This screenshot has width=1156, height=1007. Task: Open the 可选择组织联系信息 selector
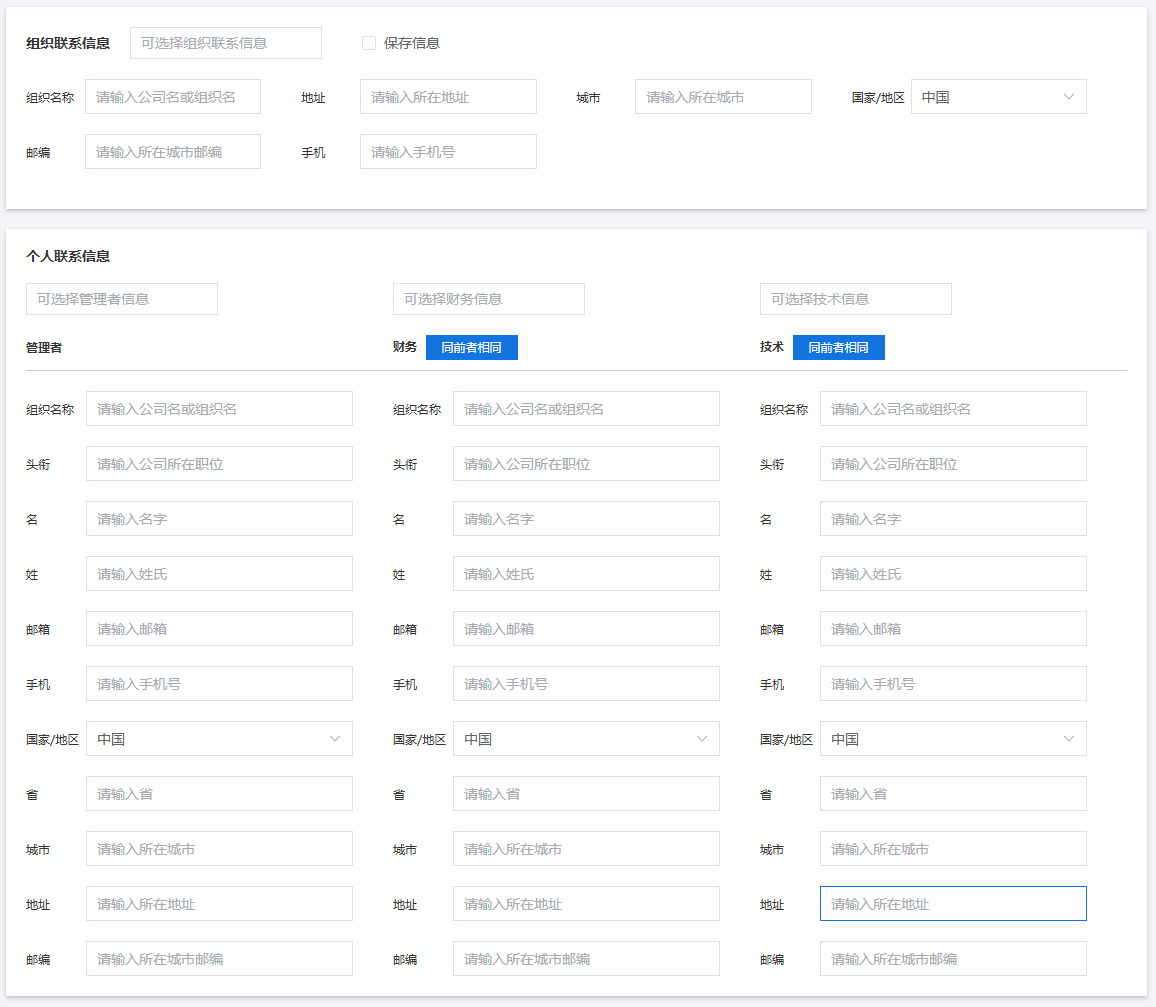(226, 43)
